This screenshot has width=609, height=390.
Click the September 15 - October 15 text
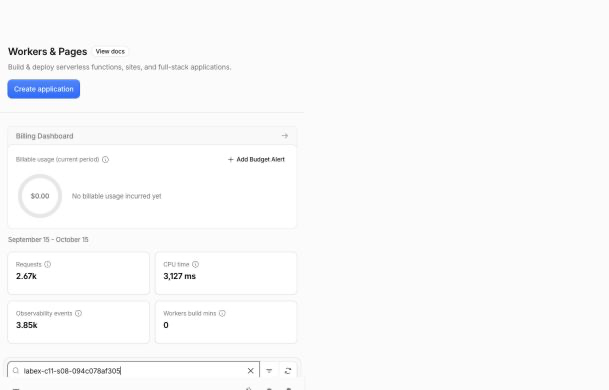pos(48,240)
